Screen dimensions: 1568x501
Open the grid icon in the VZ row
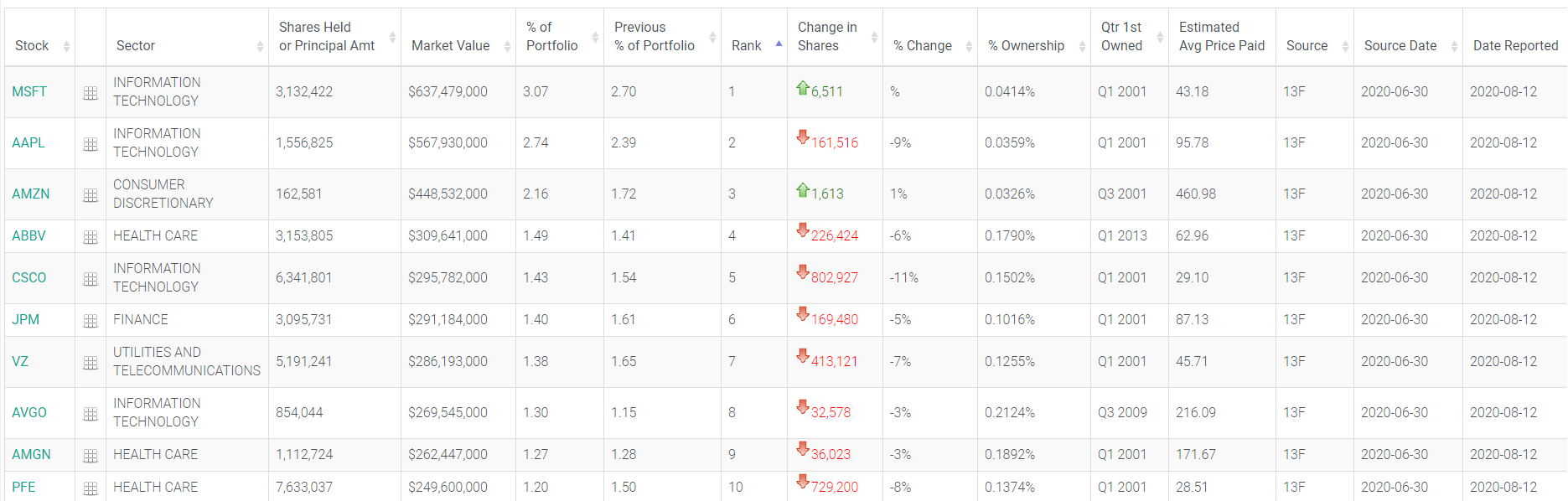pyautogui.click(x=91, y=364)
